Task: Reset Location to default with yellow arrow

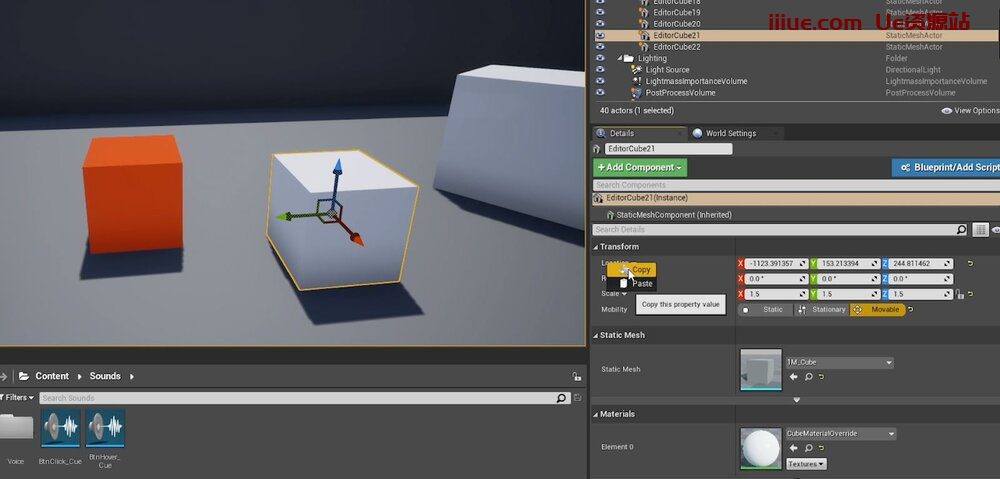Action: click(x=969, y=264)
